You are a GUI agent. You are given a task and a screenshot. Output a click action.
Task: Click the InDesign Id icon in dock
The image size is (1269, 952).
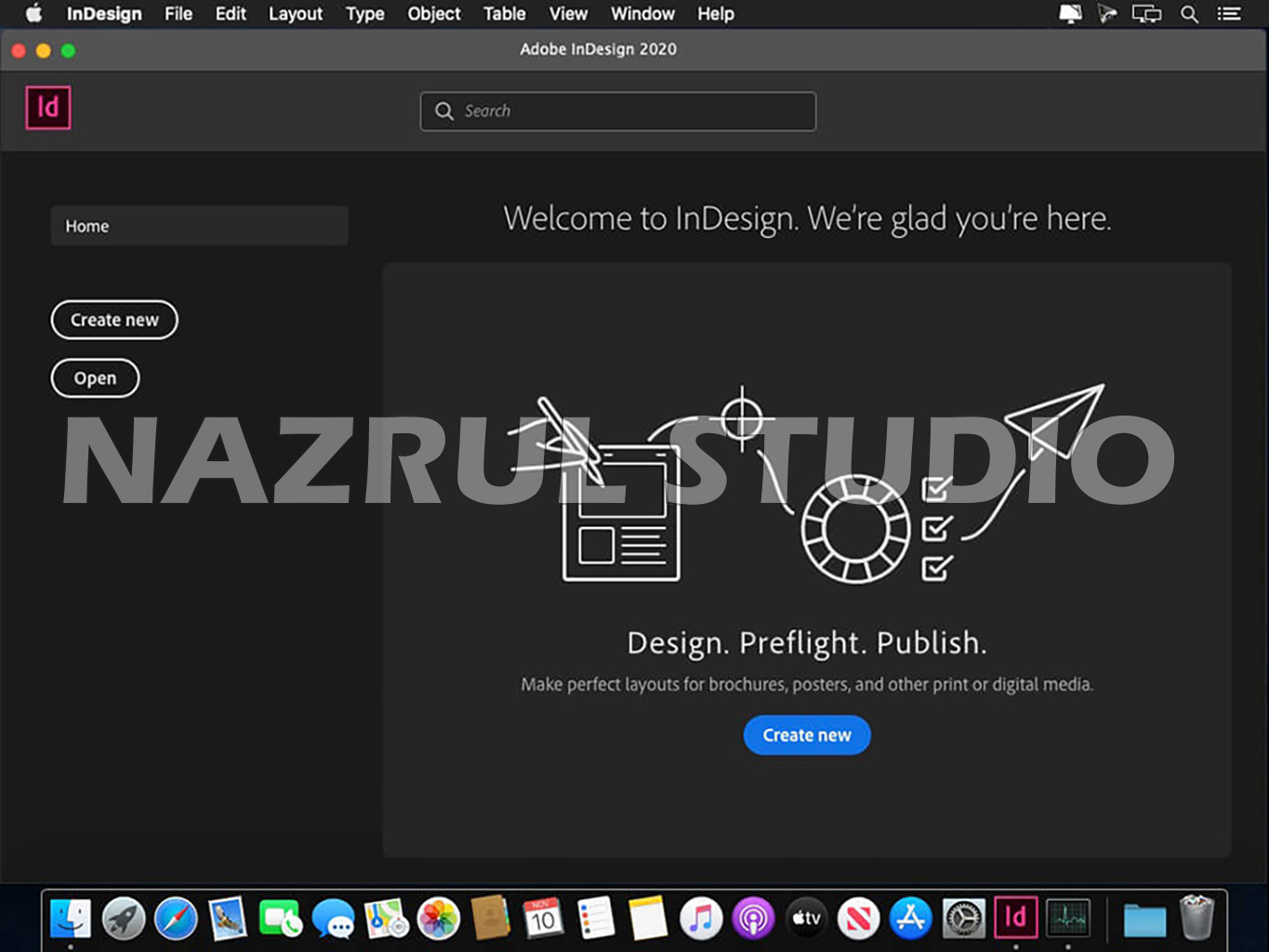click(x=1016, y=918)
